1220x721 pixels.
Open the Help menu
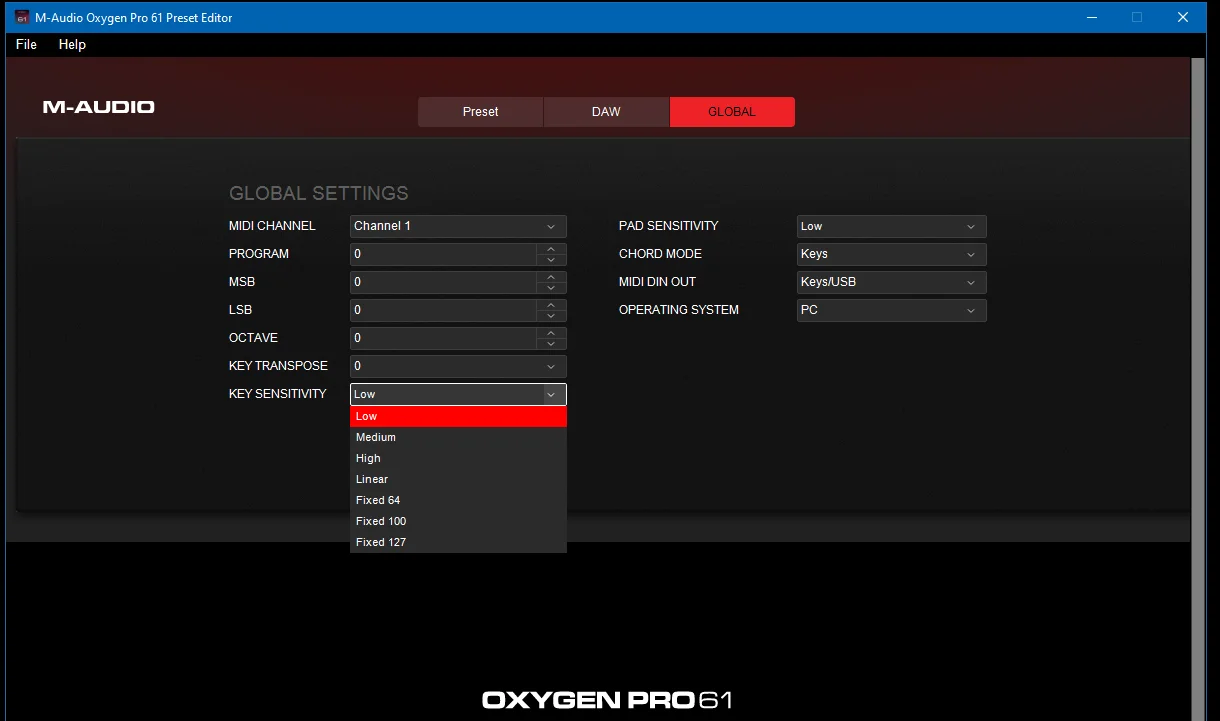coord(72,44)
